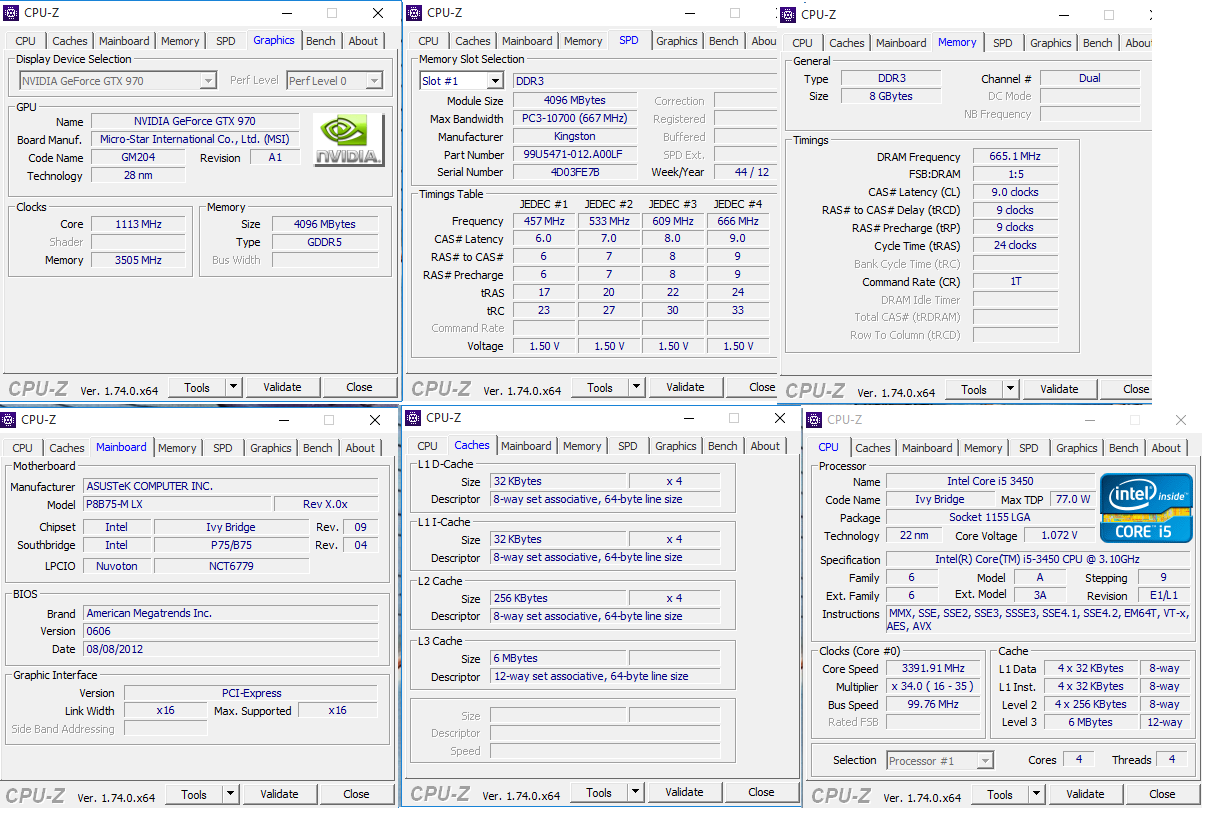This screenshot has width=1223, height=834.
Task: Click Max Bandwidth PC3-10700 (667 MHz)
Action: coord(574,118)
